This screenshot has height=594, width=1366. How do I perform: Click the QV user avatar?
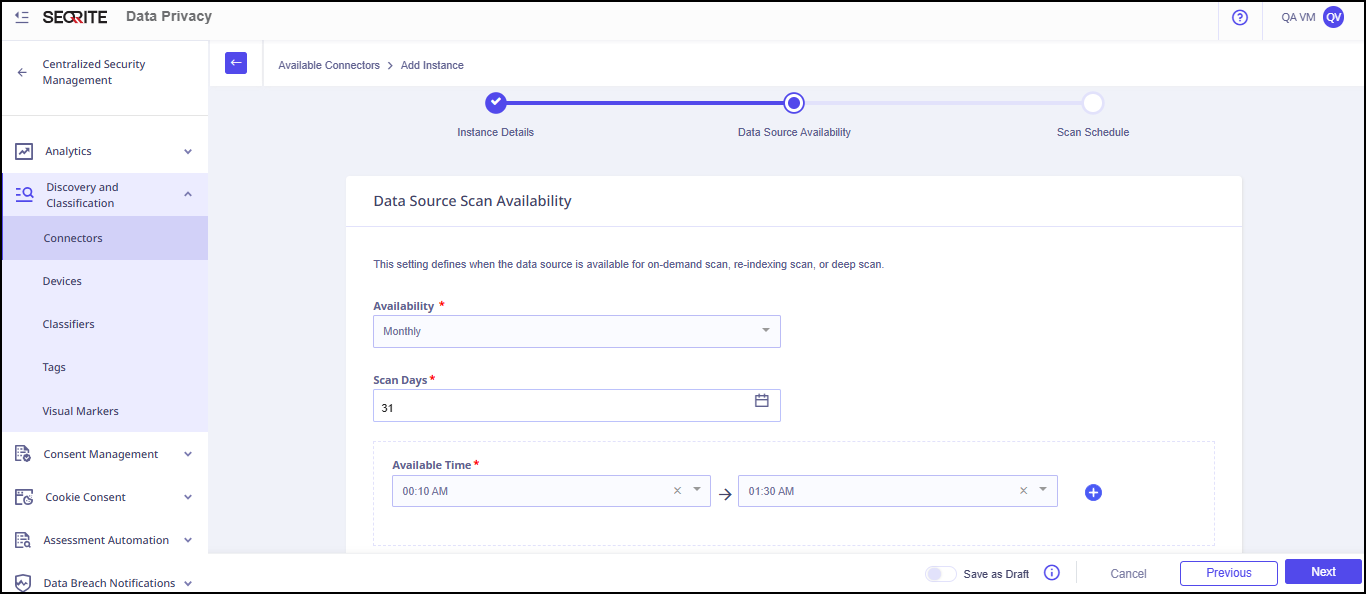tap(1333, 17)
